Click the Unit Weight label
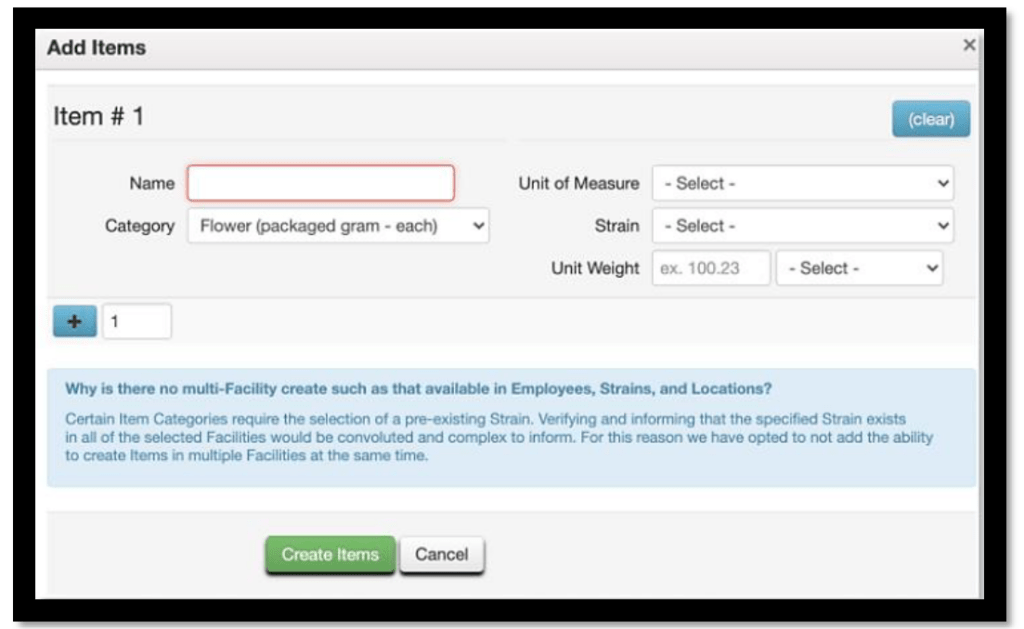Screen dimensions: 1024x629 [595, 268]
